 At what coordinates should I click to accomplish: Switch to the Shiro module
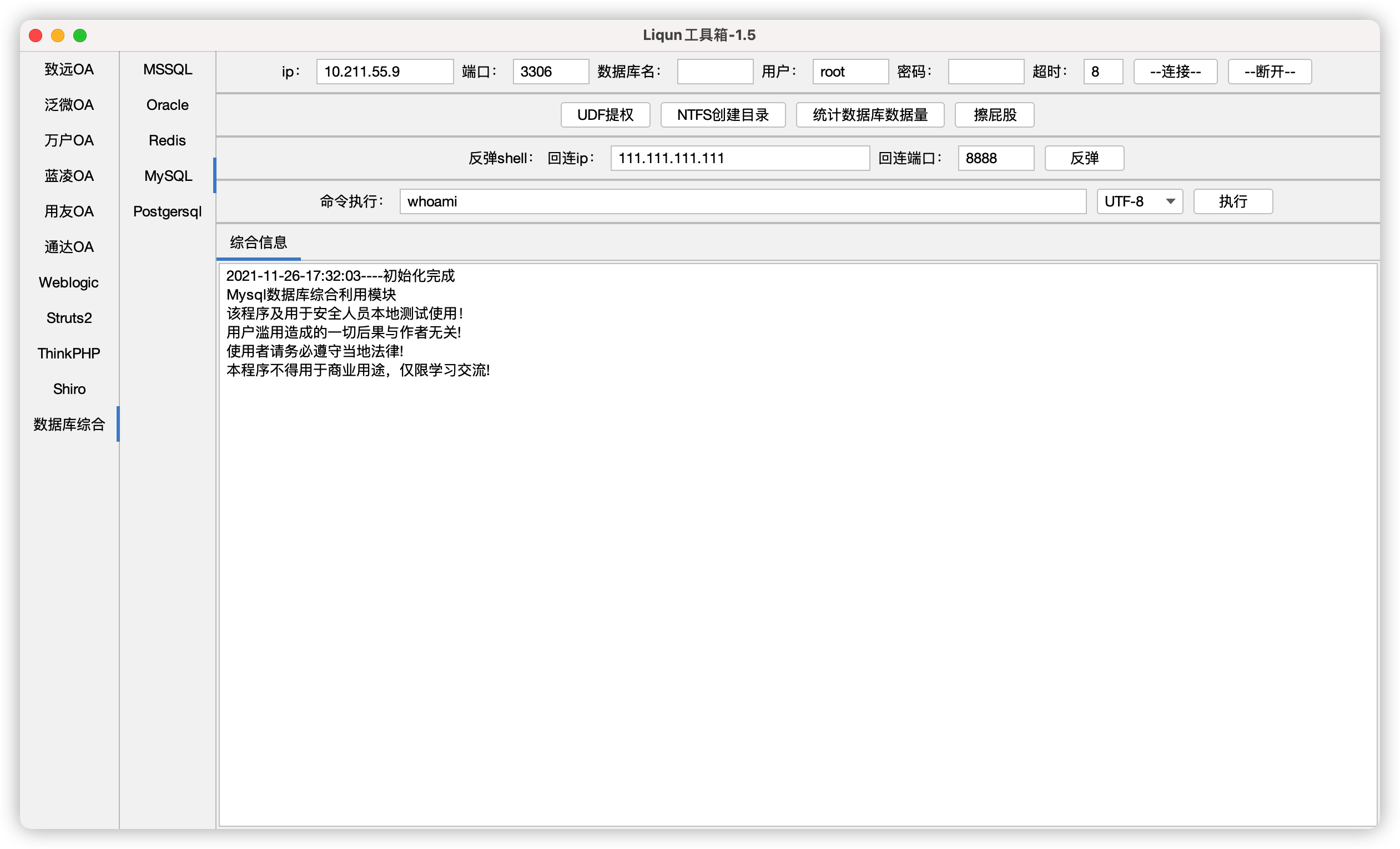coord(69,389)
